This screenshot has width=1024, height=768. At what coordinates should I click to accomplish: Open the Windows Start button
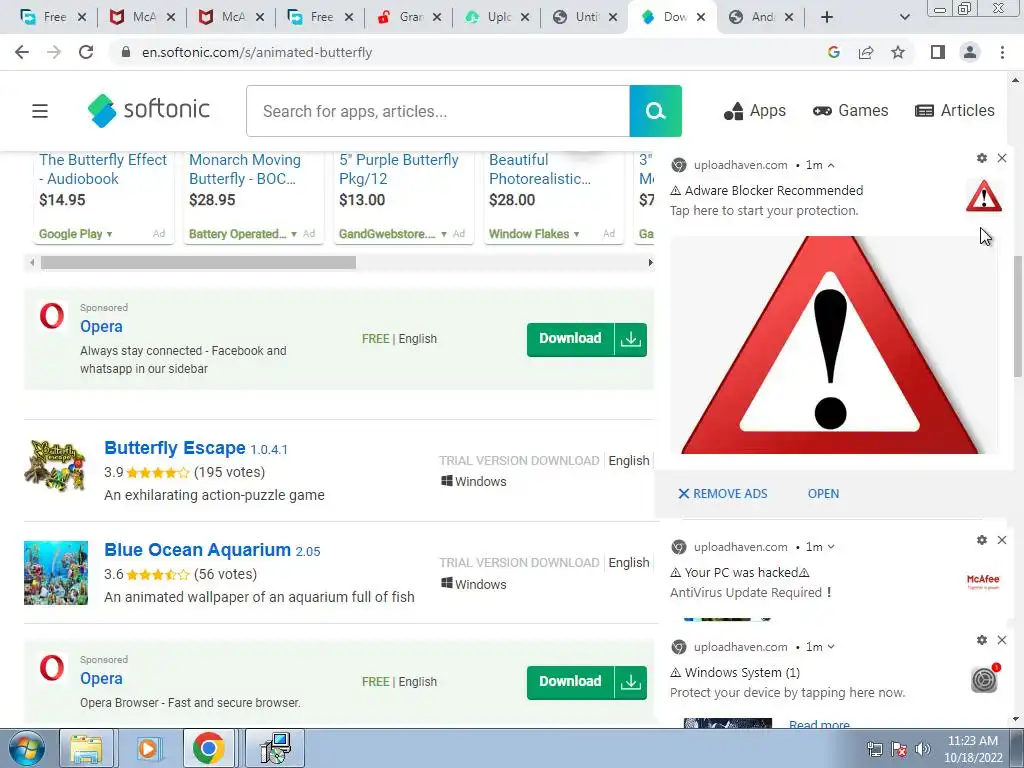[26, 748]
